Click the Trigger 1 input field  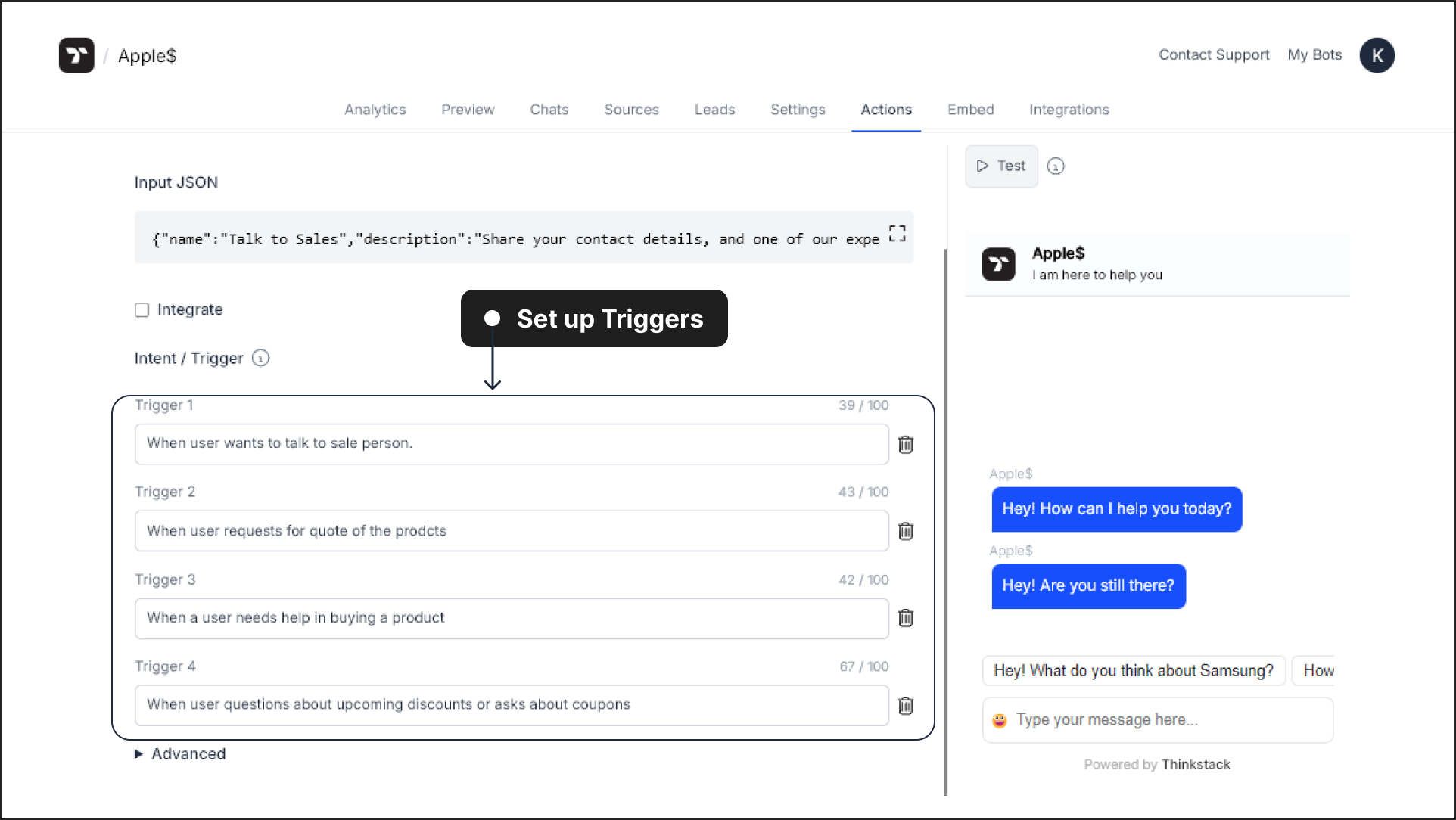512,443
